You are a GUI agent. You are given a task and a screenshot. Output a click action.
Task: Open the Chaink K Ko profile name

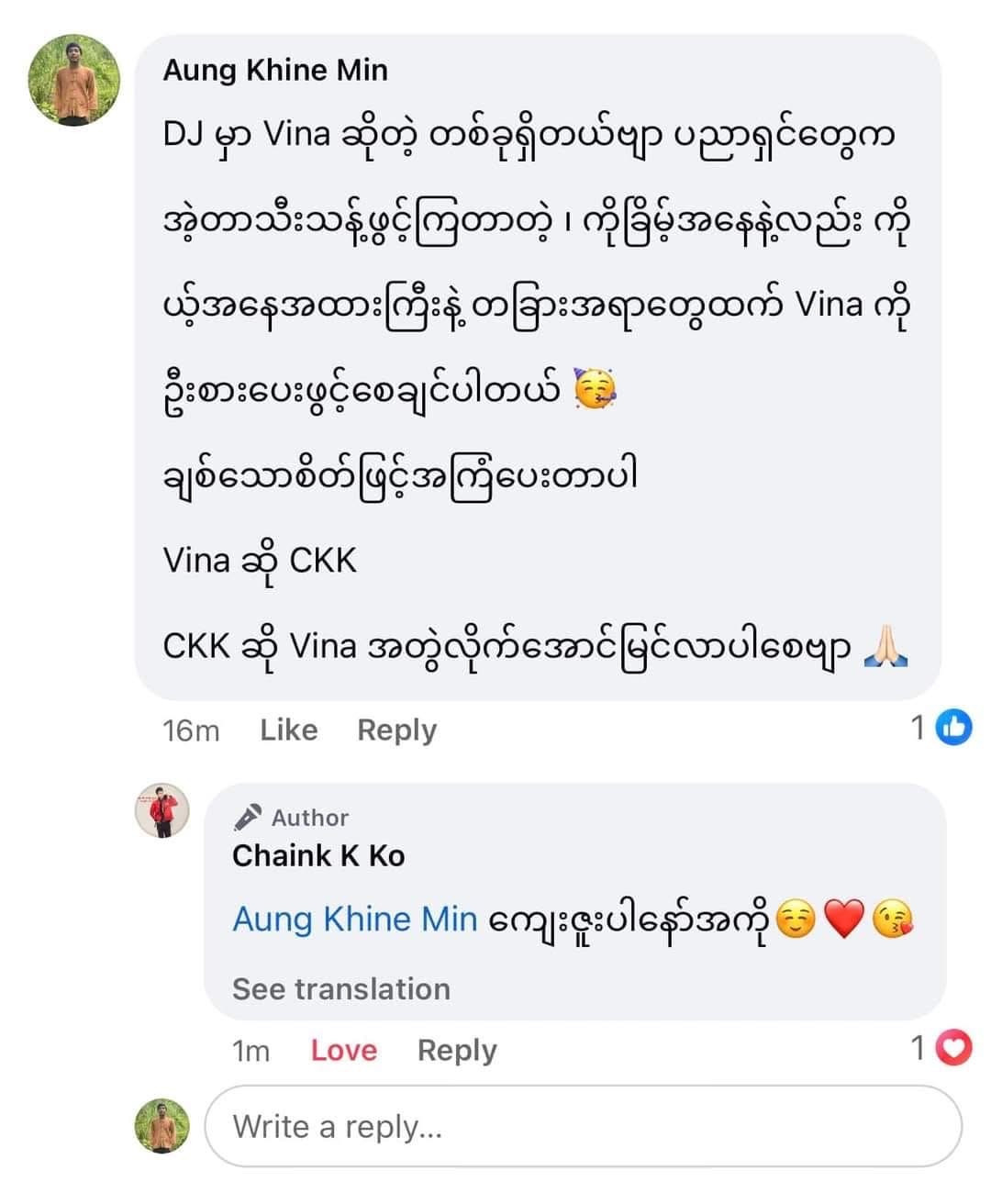point(318,855)
